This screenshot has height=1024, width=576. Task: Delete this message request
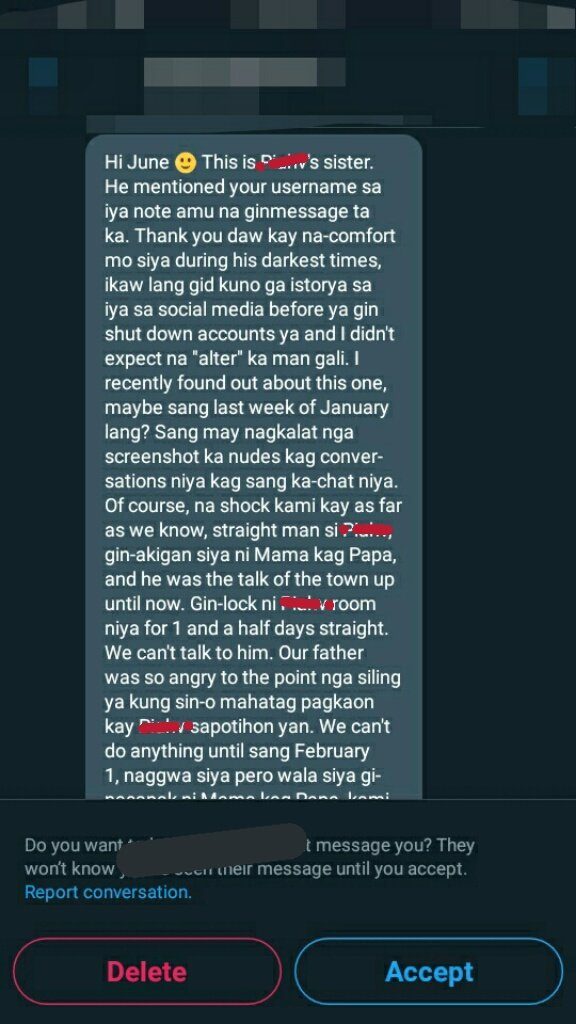(x=147, y=971)
